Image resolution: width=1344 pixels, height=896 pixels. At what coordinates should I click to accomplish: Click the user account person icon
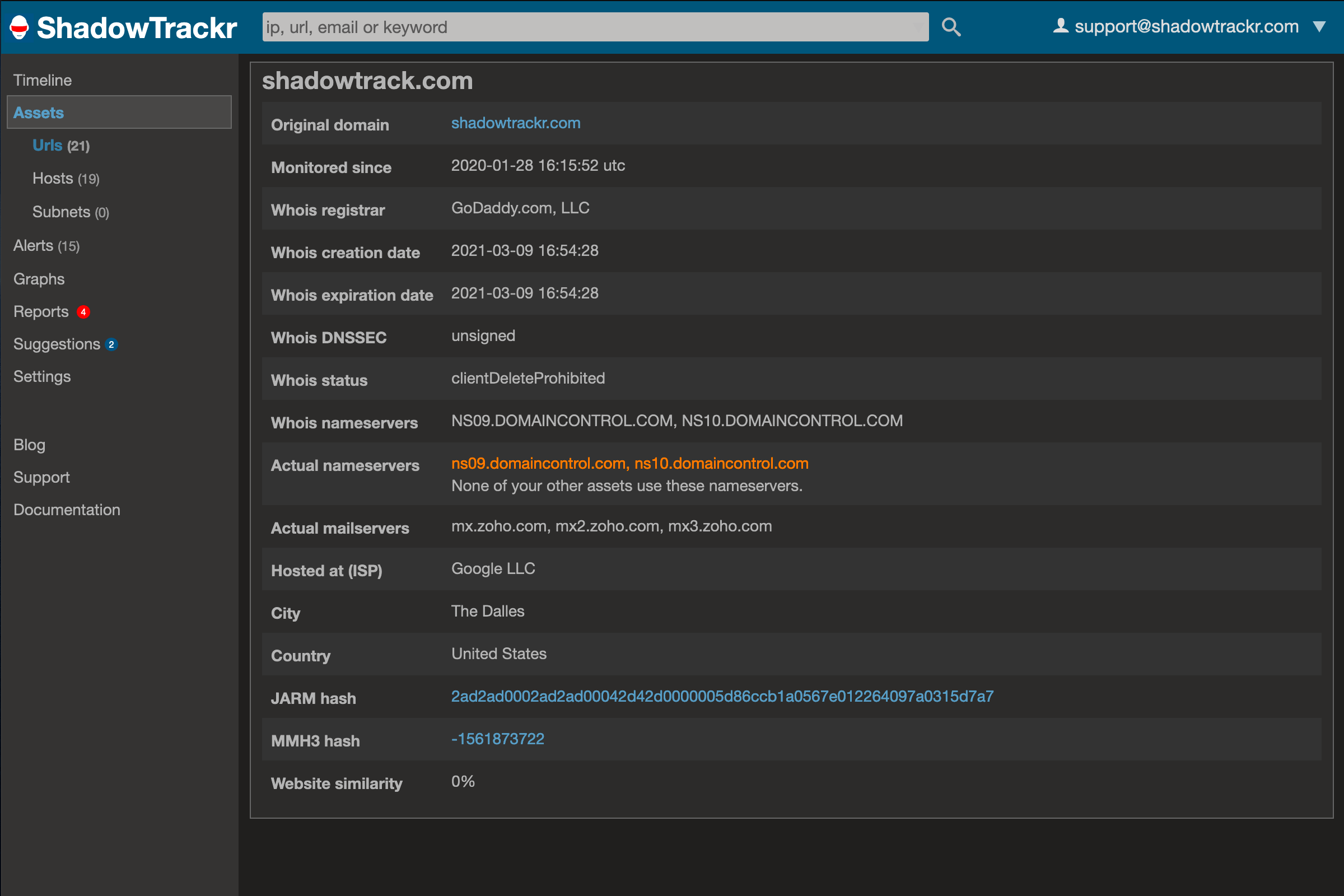click(x=1061, y=26)
